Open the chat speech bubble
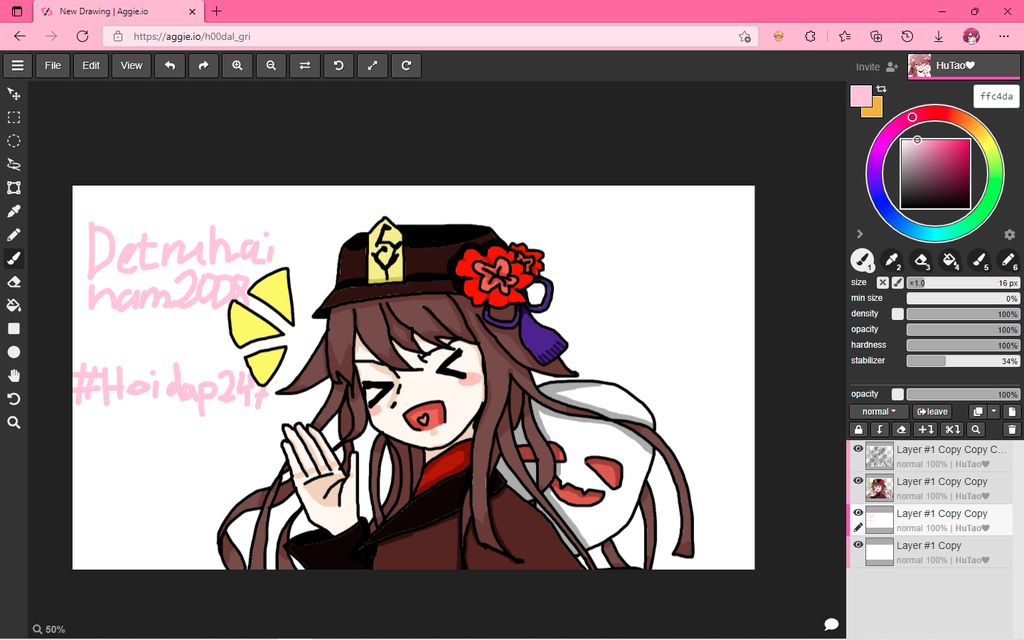Viewport: 1024px width, 640px height. pyautogui.click(x=831, y=624)
